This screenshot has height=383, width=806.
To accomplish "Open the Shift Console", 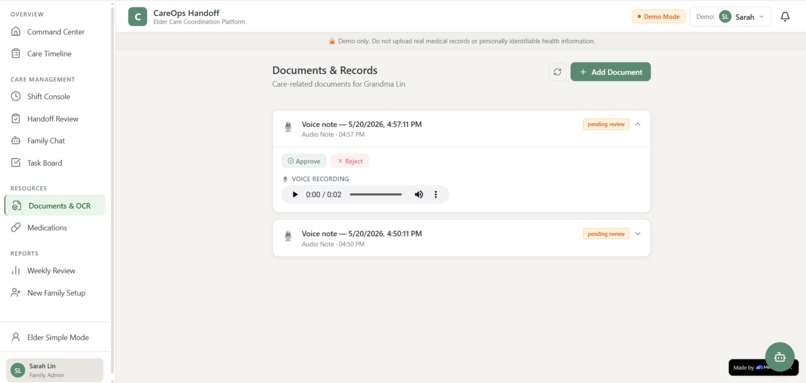I will (55, 97).
